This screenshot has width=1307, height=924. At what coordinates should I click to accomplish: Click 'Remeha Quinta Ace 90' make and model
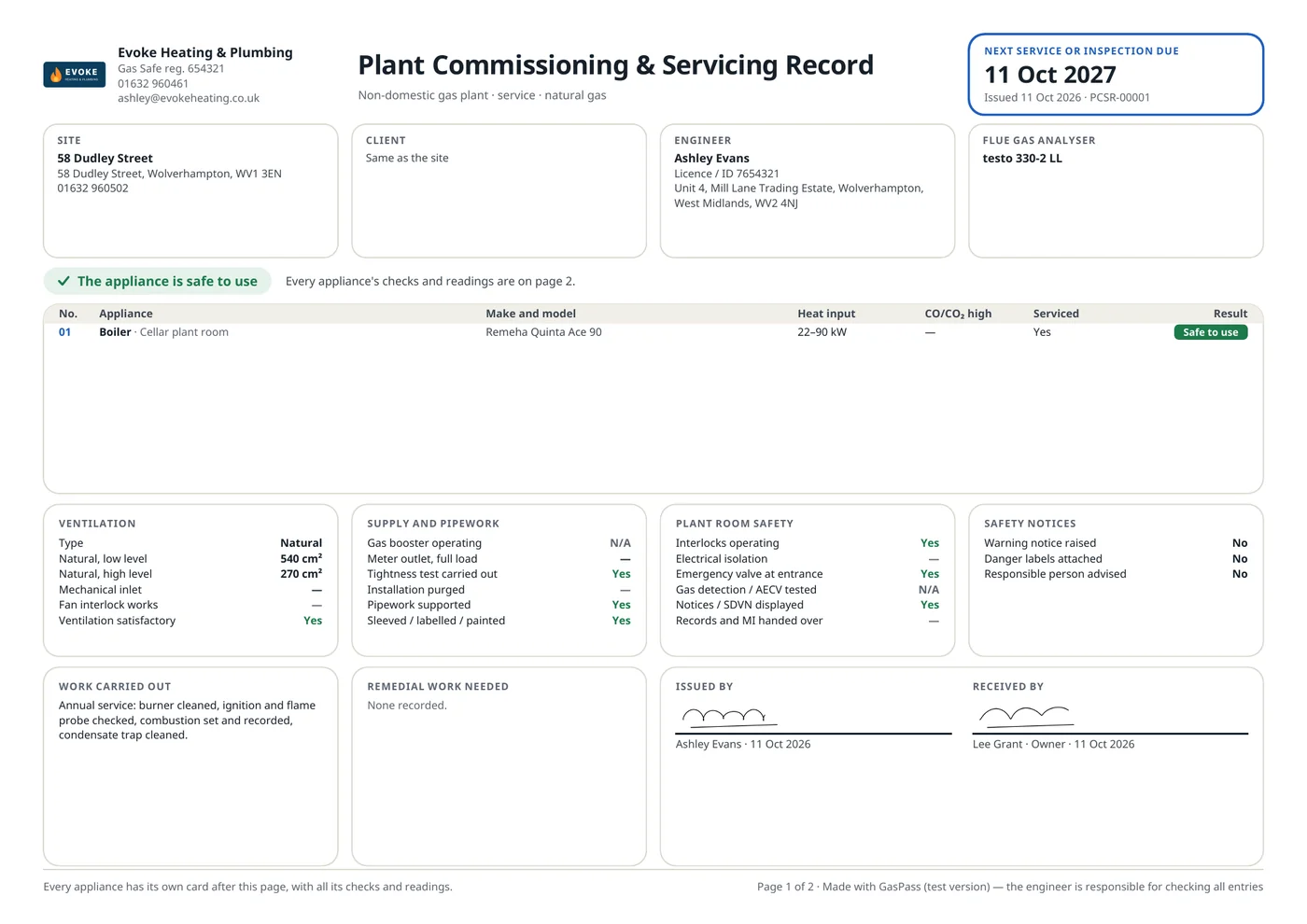point(543,332)
